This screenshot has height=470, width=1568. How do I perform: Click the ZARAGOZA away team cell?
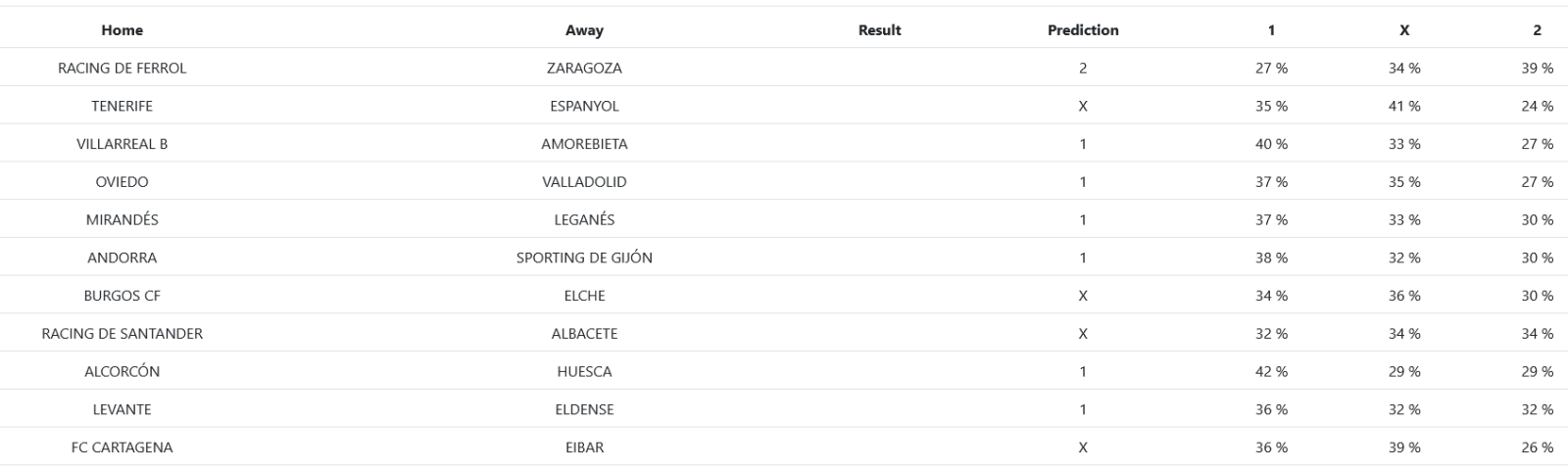584,69
